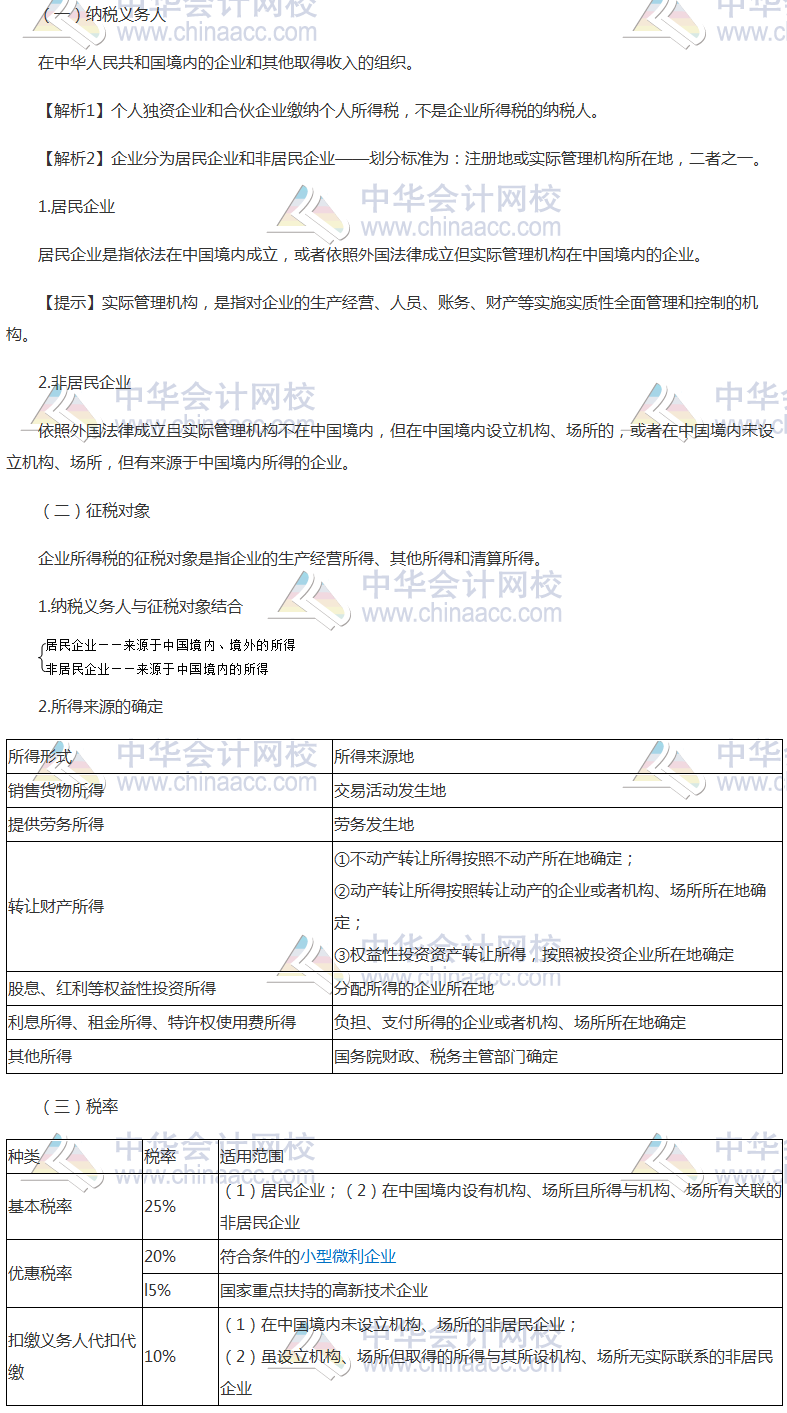Select the 其他所得 table cell
787x1413 pixels.
coord(40,1057)
